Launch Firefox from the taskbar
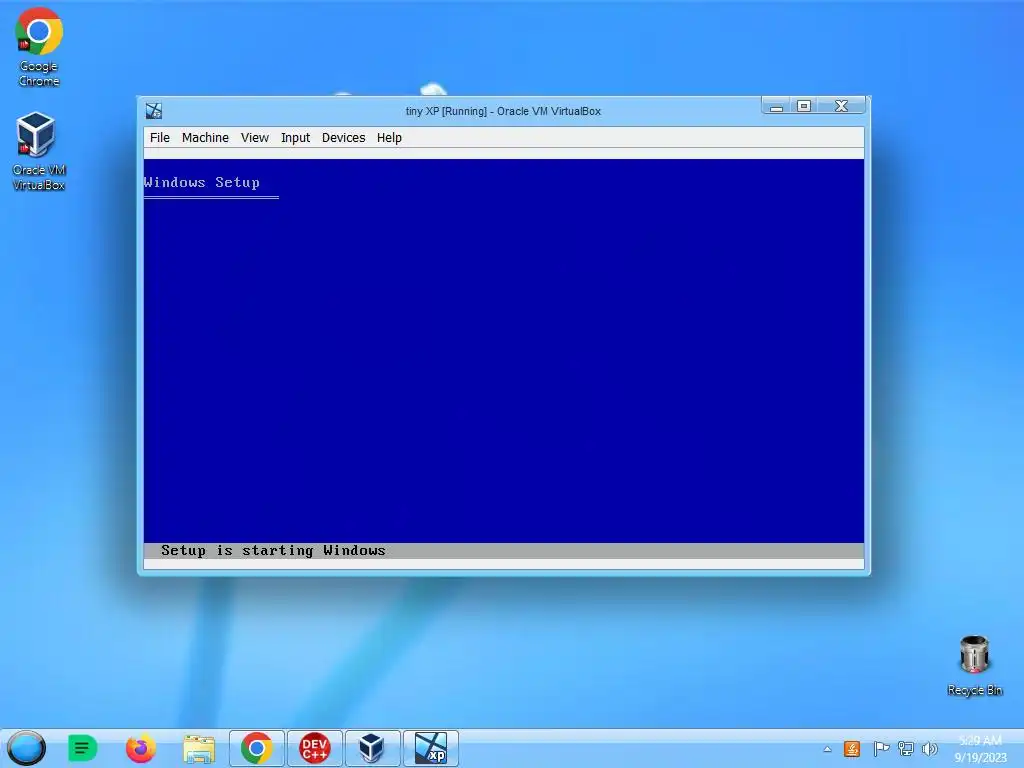Screen dimensions: 1024x768 [x=140, y=748]
